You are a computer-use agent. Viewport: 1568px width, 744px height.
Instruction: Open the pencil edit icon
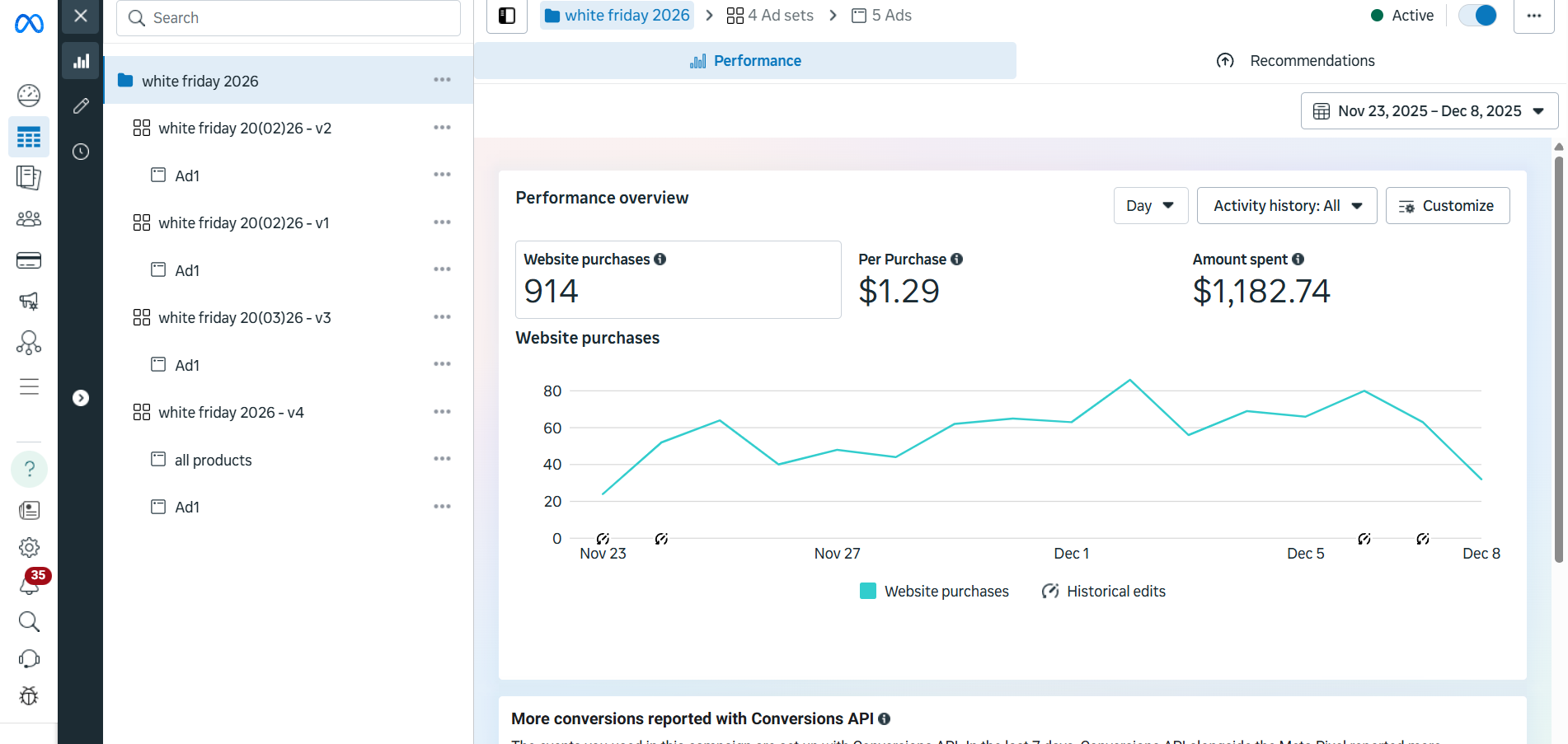[81, 105]
